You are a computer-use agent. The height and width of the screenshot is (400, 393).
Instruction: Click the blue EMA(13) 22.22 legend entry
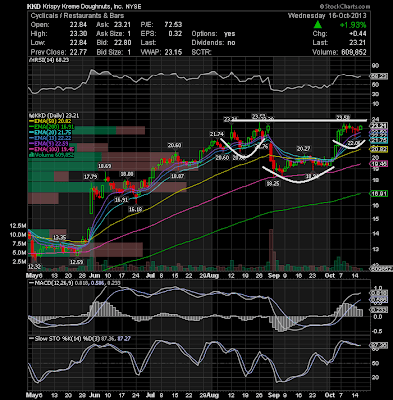pyautogui.click(x=51, y=138)
